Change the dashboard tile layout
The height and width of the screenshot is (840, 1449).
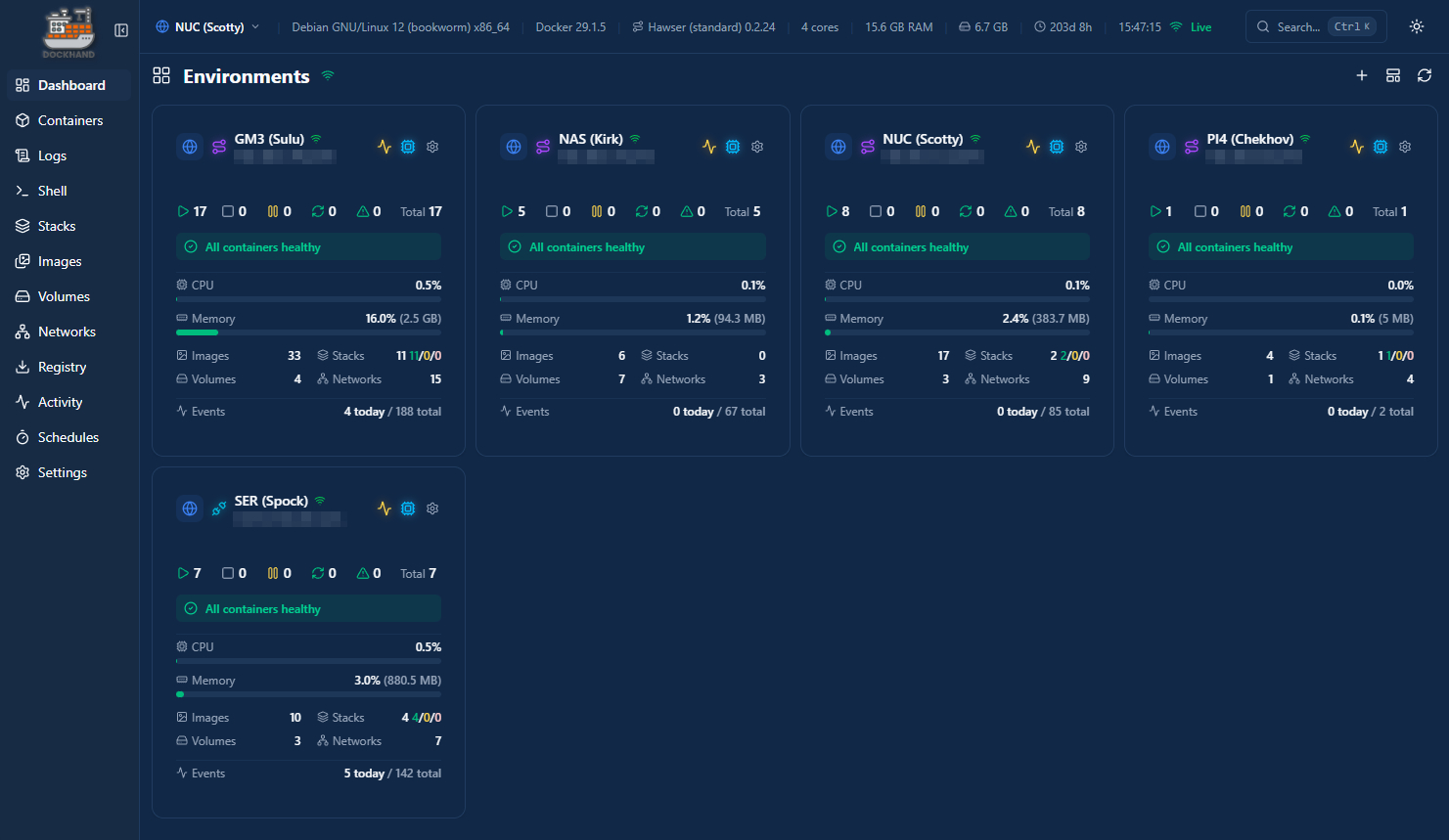(x=1393, y=75)
